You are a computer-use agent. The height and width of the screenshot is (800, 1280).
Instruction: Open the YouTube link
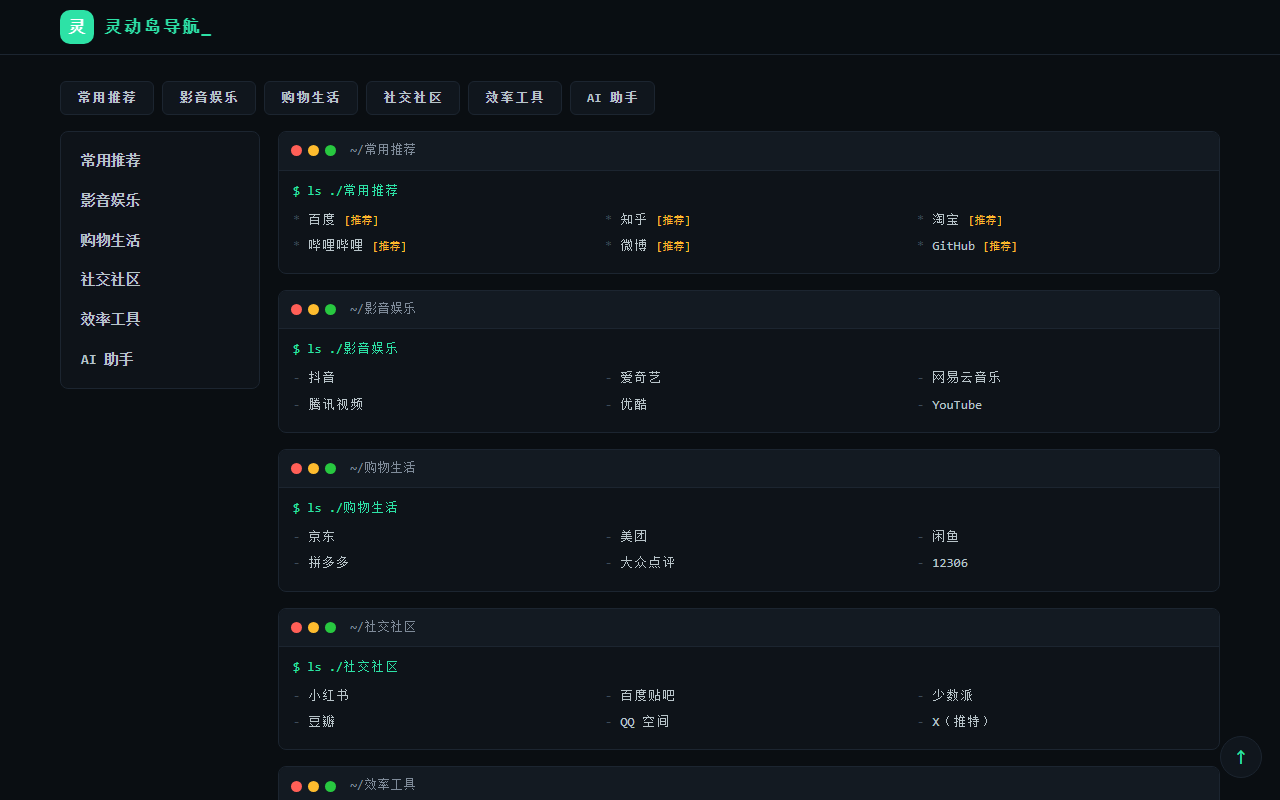coord(957,405)
